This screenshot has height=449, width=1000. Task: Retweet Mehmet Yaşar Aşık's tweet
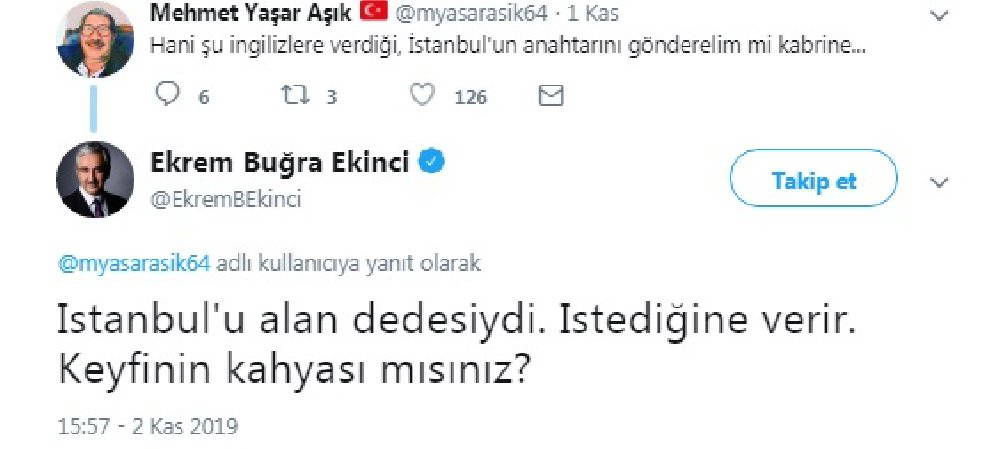pos(293,96)
